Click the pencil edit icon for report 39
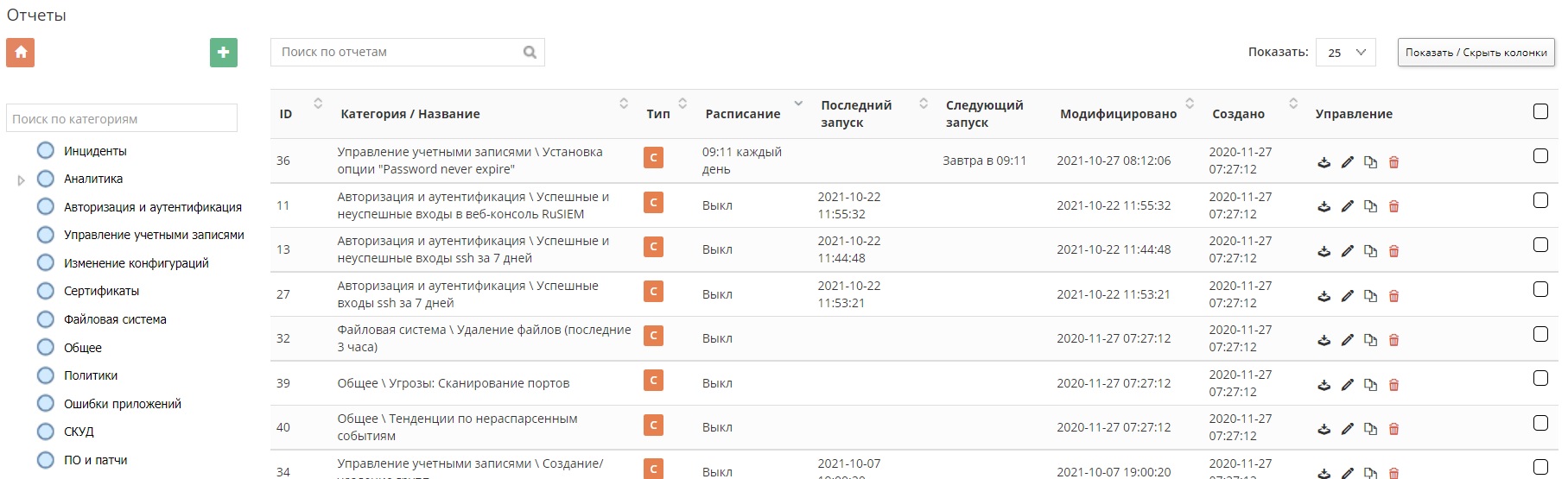Viewport: 1568px width, 479px height. click(1347, 385)
